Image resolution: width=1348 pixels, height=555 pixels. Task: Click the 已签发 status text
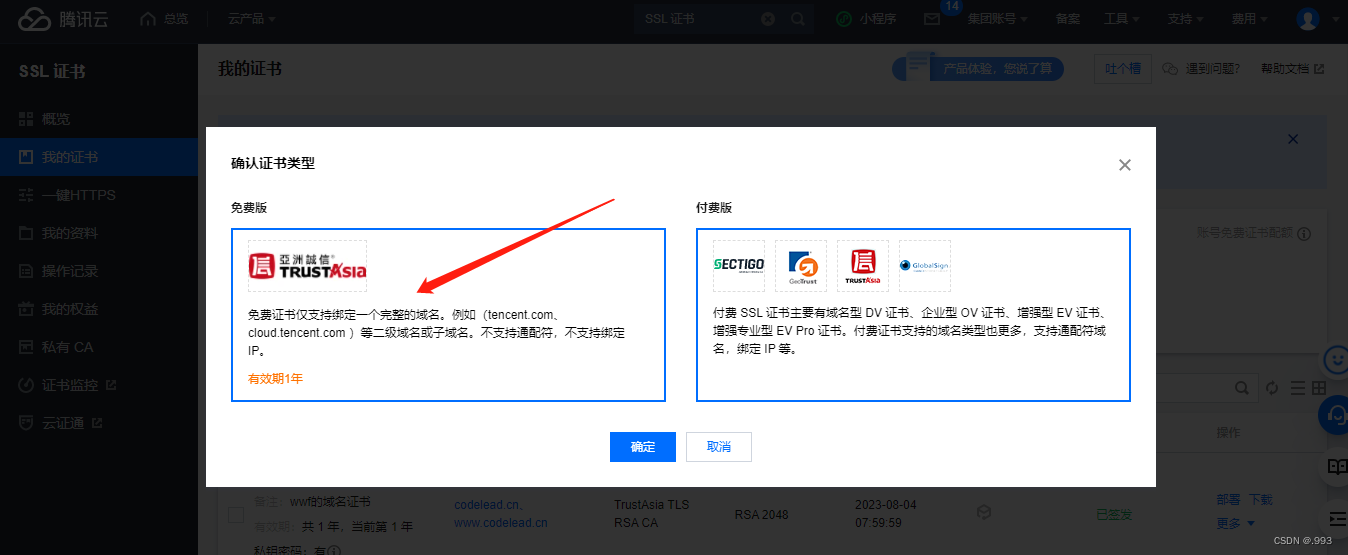coord(1114,514)
